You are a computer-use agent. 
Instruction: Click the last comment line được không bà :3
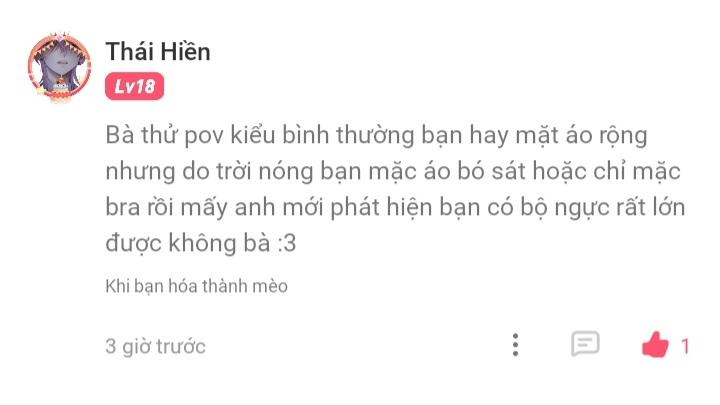[x=201, y=243]
